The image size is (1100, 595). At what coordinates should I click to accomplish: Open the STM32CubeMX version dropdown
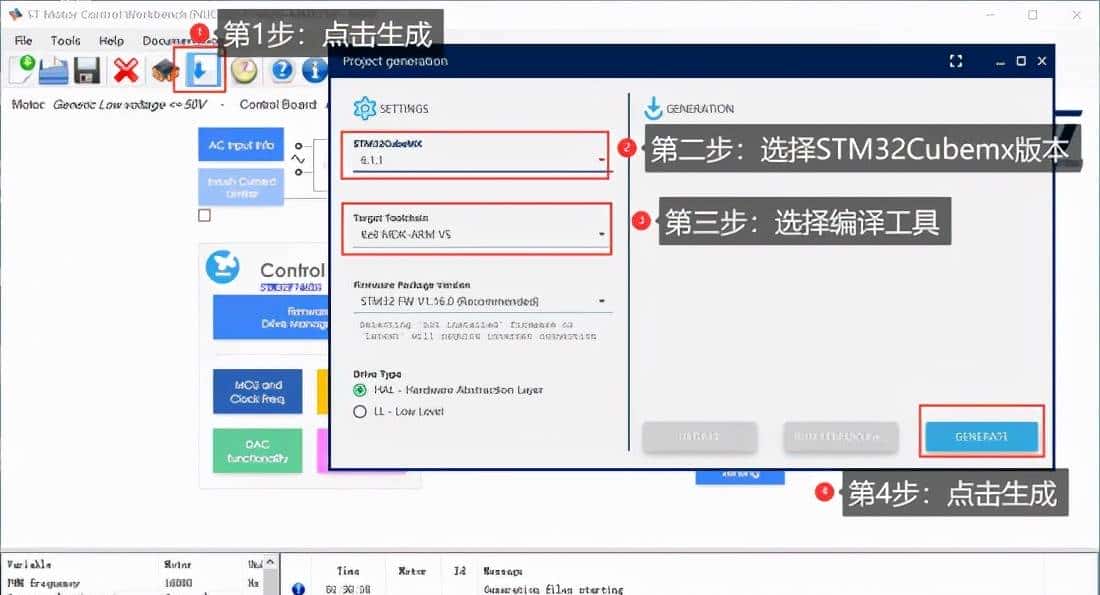[601, 158]
